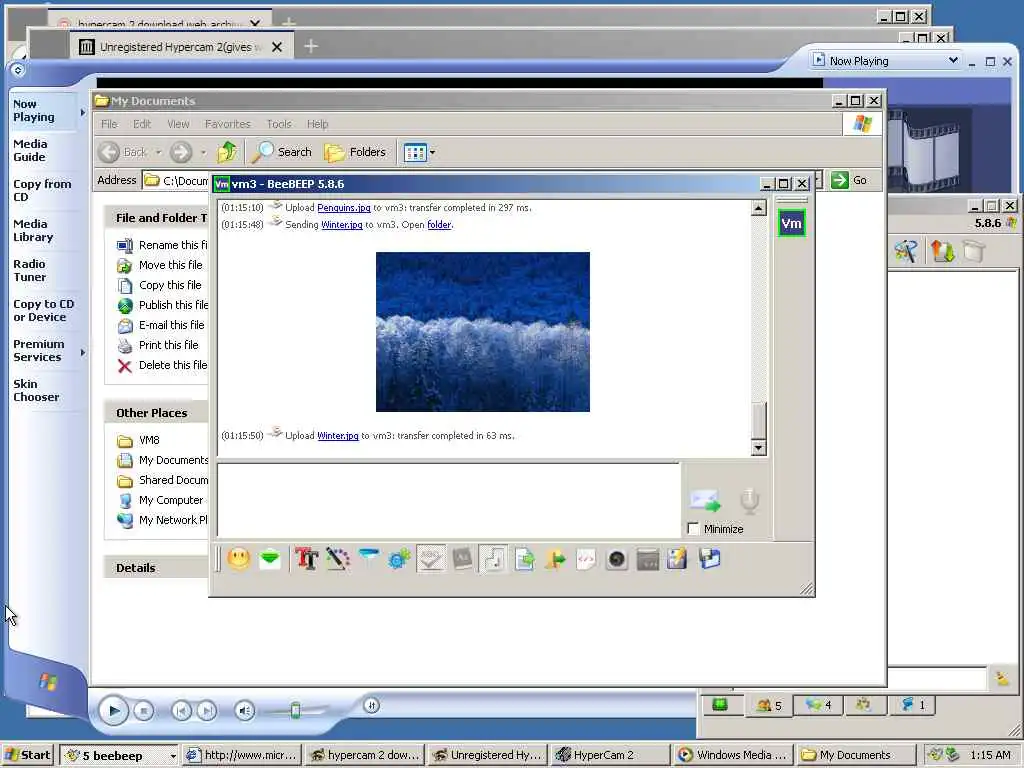Click the microphone voice message icon
Screen dimensions: 1024x768
[750, 501]
